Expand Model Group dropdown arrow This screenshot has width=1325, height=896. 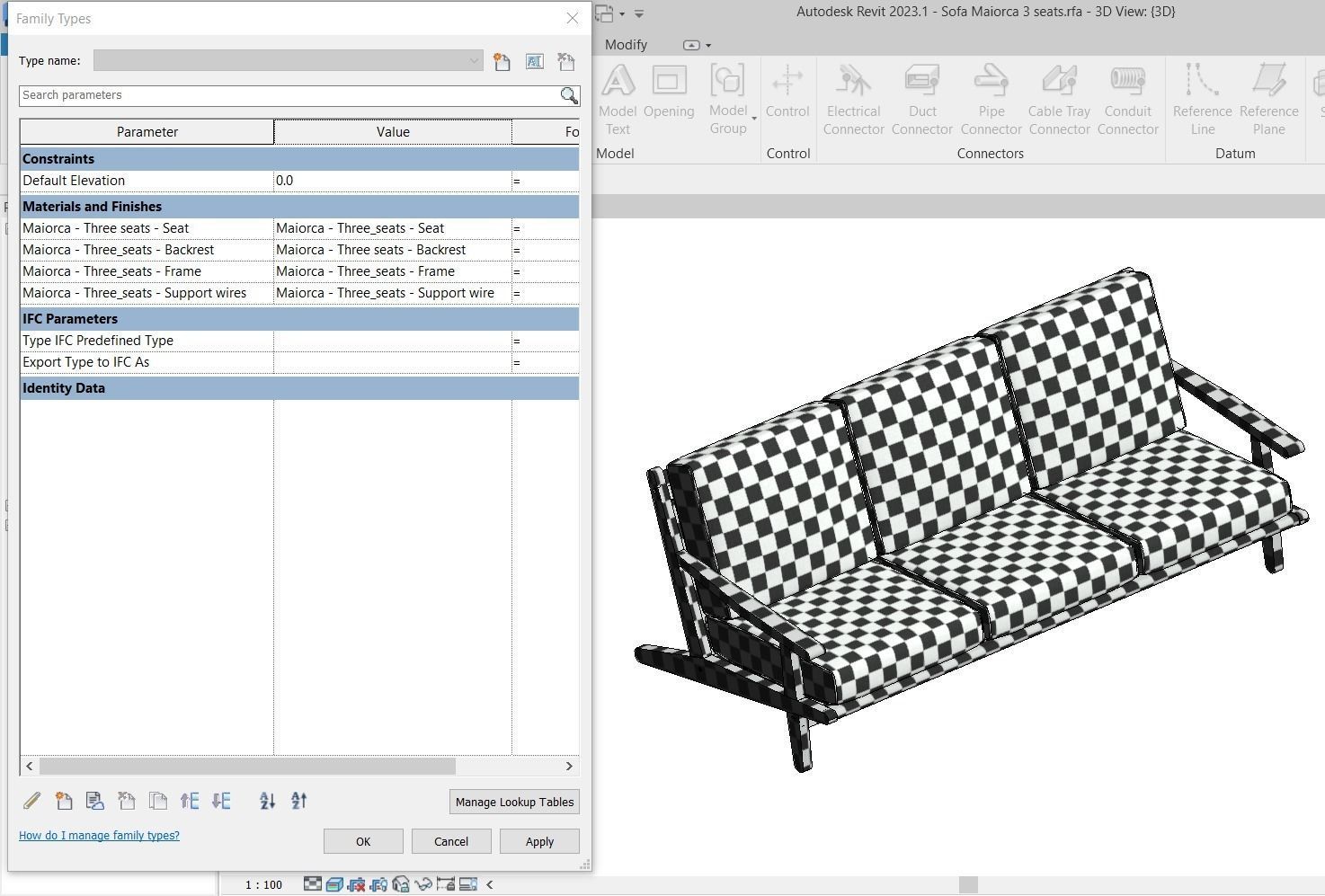(754, 119)
